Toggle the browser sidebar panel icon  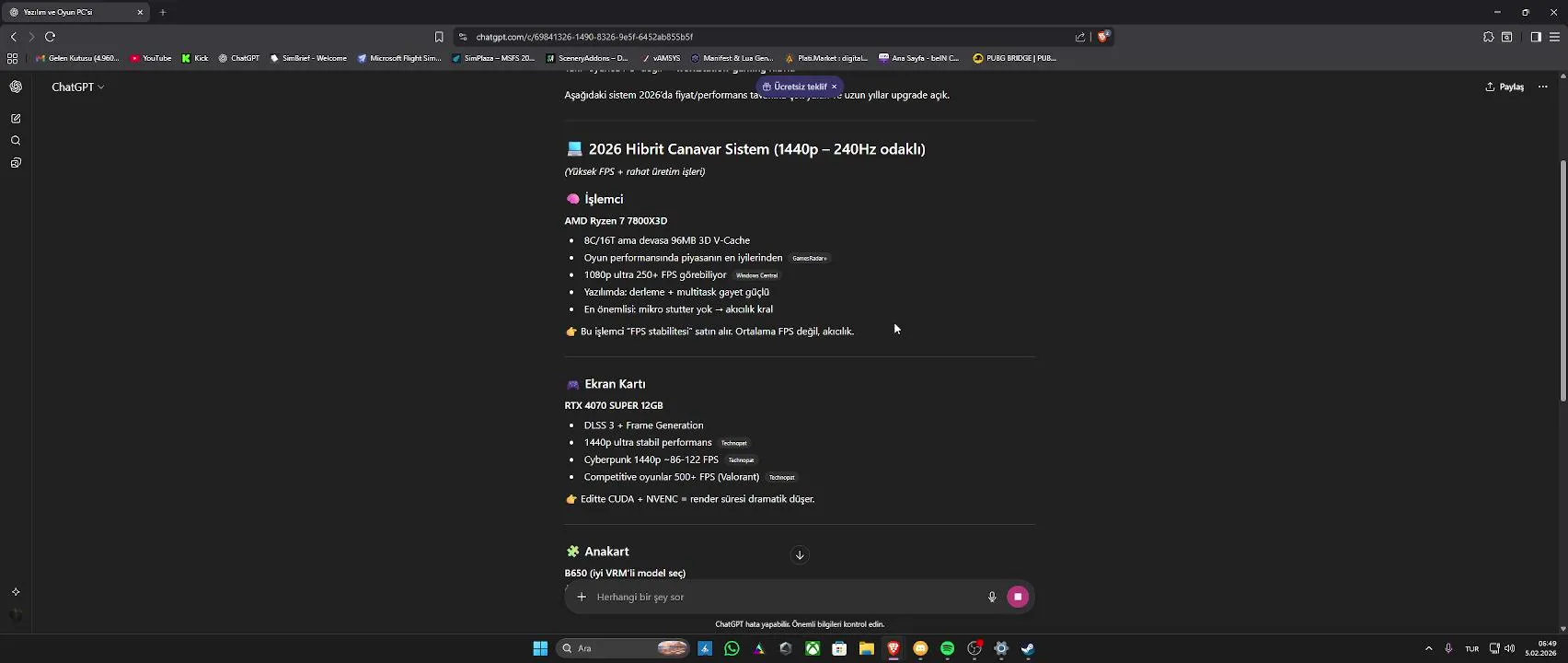[1536, 37]
